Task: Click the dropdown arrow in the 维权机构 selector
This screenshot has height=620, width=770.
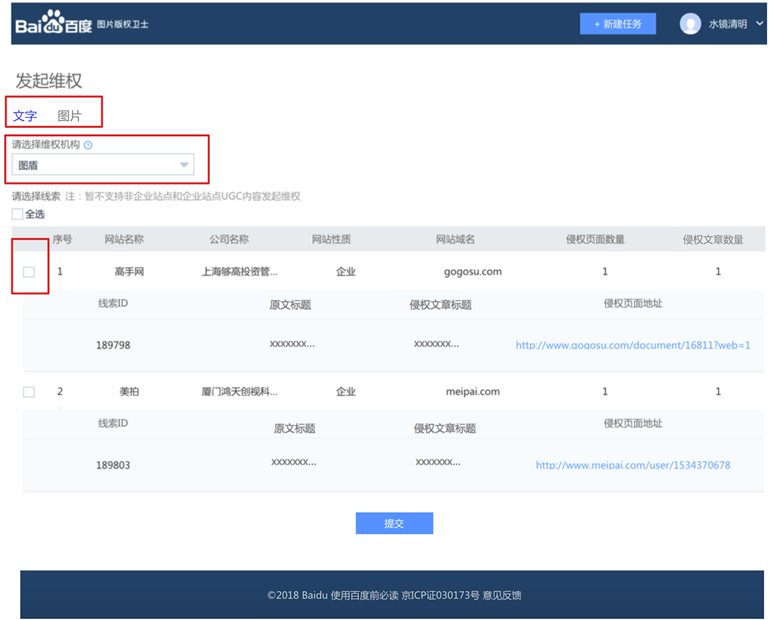Action: tap(184, 165)
